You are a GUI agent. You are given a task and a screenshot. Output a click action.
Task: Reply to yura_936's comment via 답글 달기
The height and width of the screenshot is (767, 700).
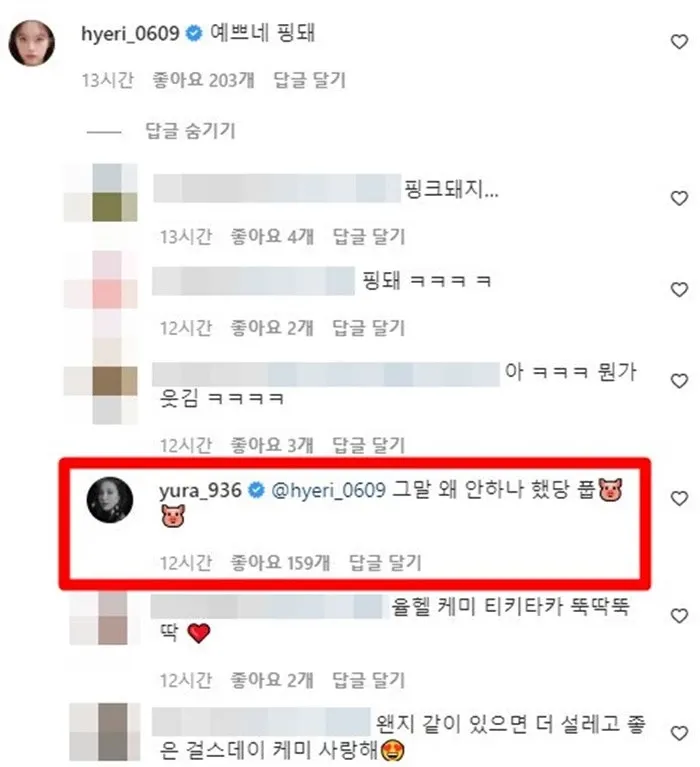(x=385, y=563)
